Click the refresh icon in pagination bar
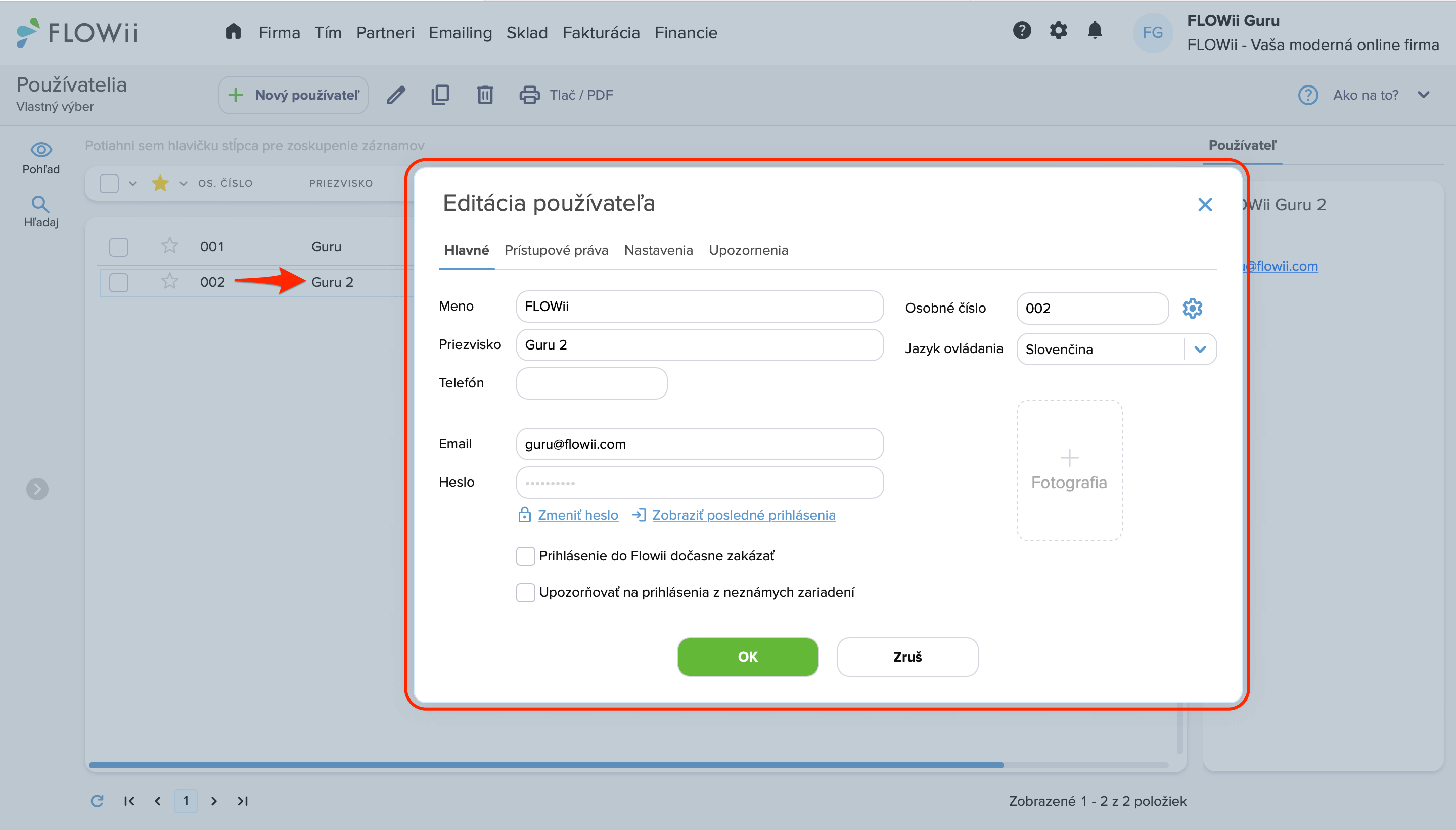 coord(97,800)
